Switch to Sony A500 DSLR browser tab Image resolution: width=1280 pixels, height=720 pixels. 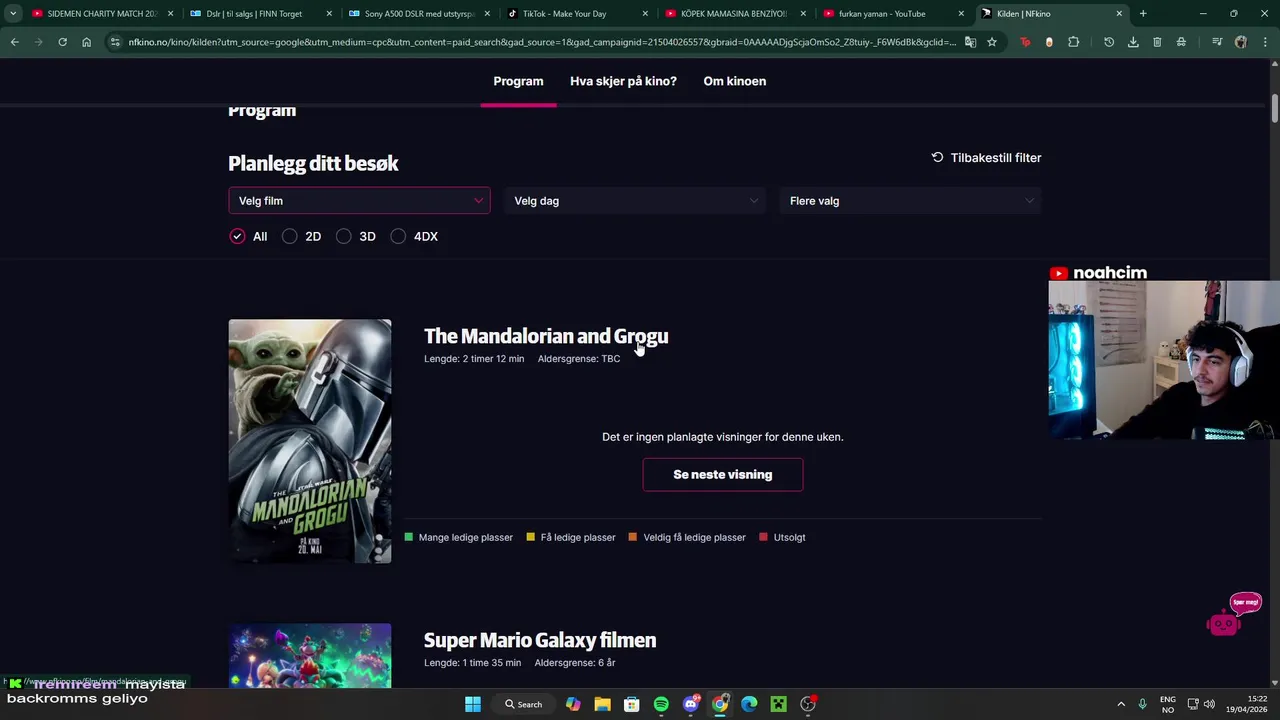[x=418, y=14]
